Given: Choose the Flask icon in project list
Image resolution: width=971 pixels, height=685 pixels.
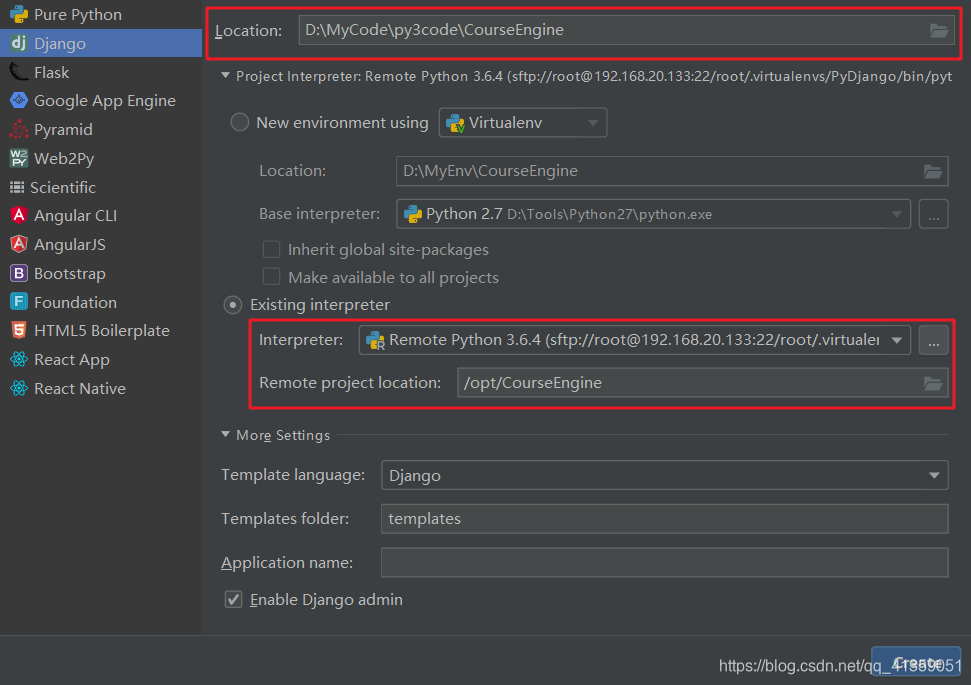Looking at the screenshot, I should [x=19, y=72].
